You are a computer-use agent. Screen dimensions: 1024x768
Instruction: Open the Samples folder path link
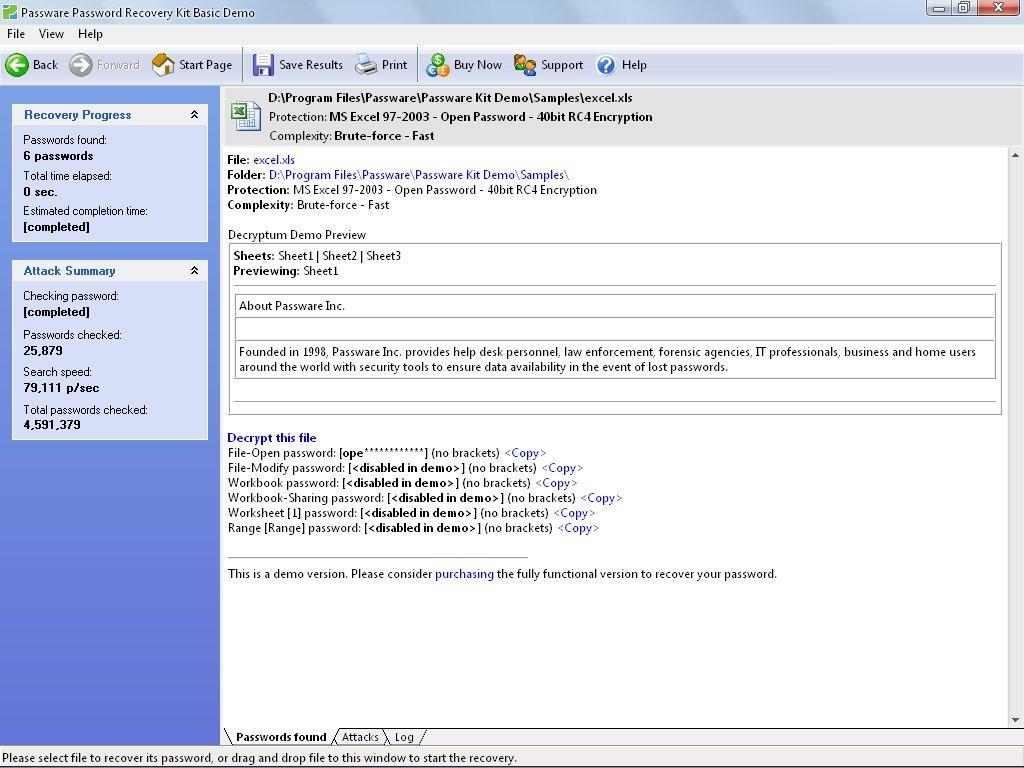419,174
